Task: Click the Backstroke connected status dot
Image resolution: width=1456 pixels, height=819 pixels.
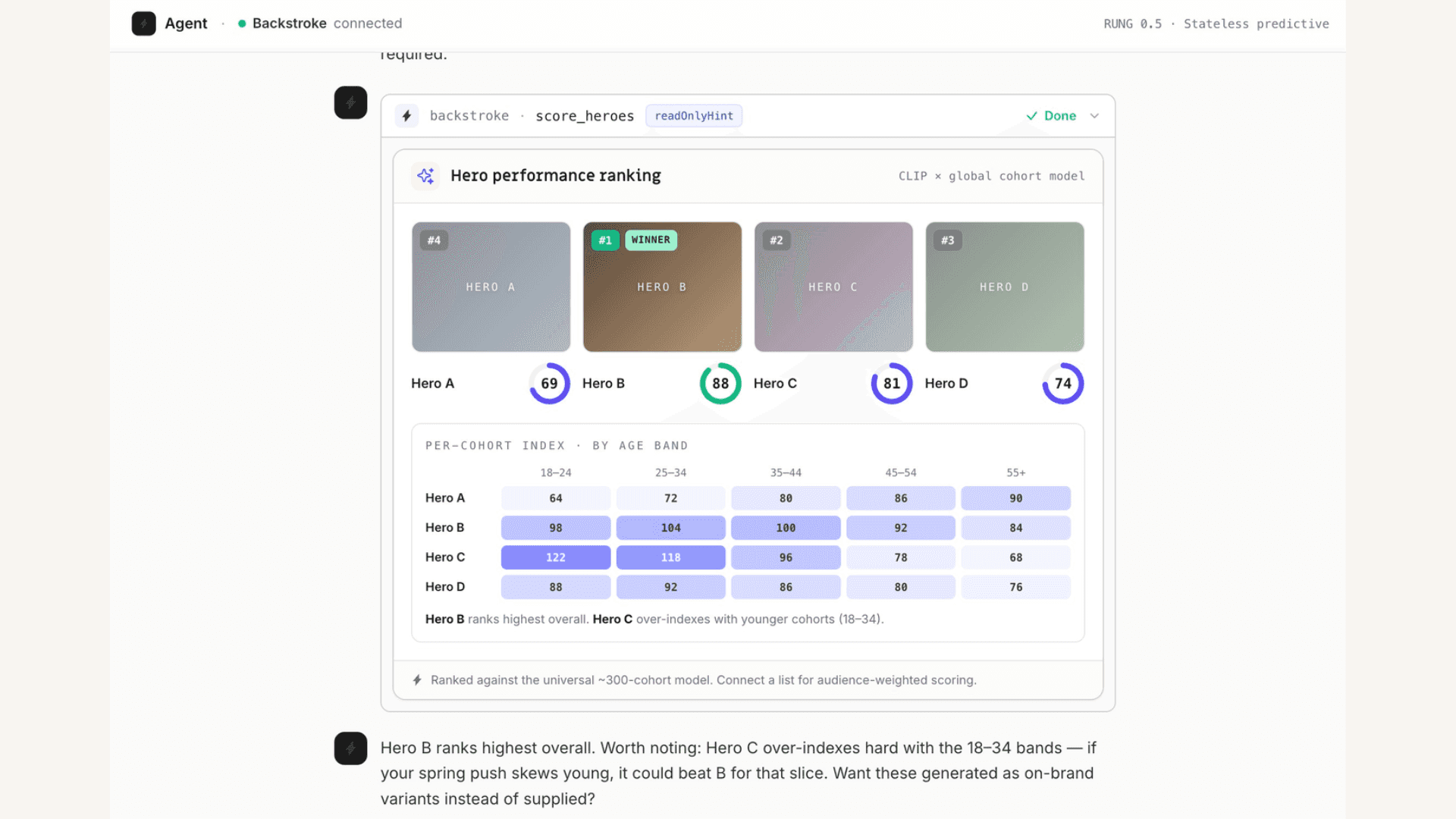Action: coord(242,24)
